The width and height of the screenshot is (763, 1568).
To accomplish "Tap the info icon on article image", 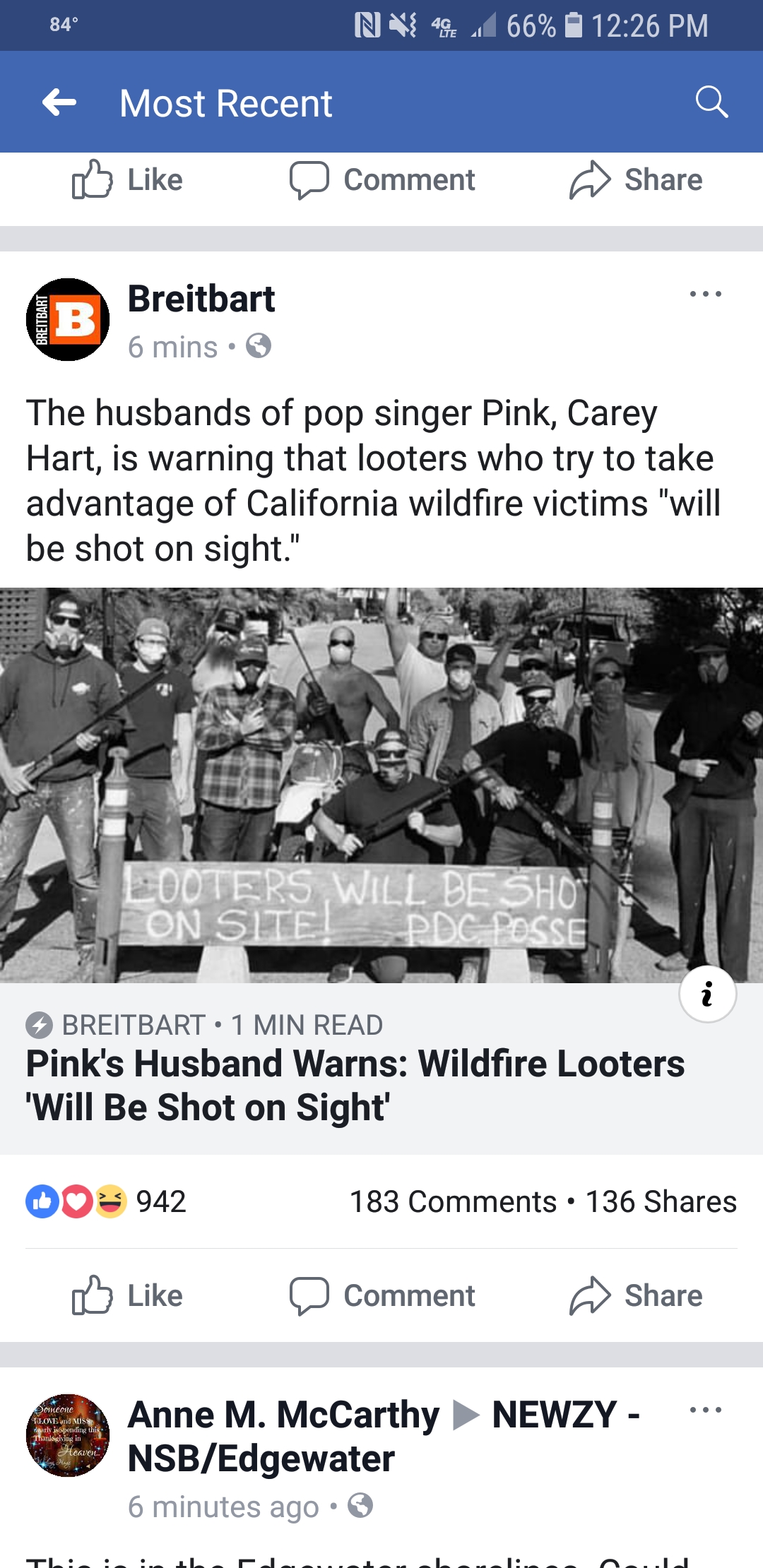I will pyautogui.click(x=707, y=994).
